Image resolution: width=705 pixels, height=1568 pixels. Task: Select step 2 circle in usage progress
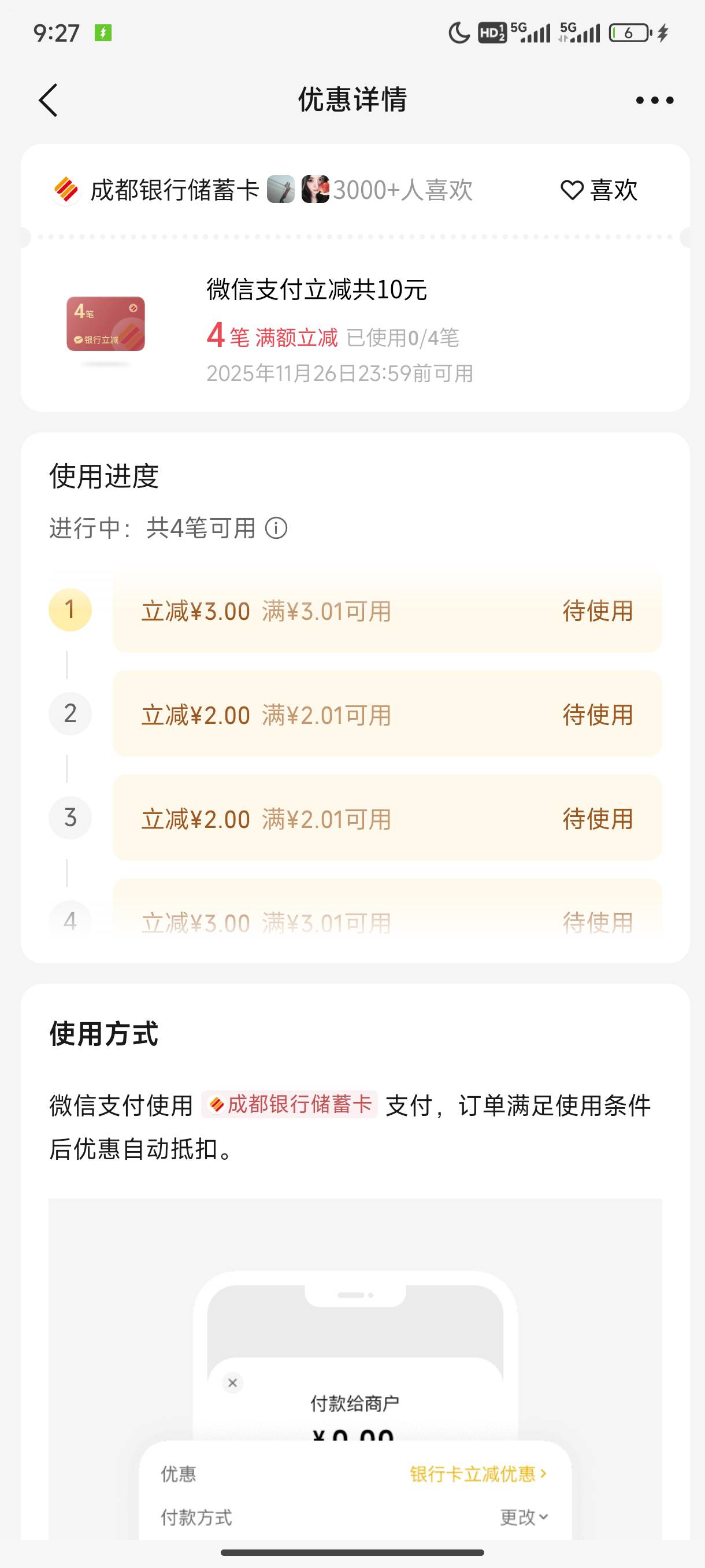click(x=70, y=713)
